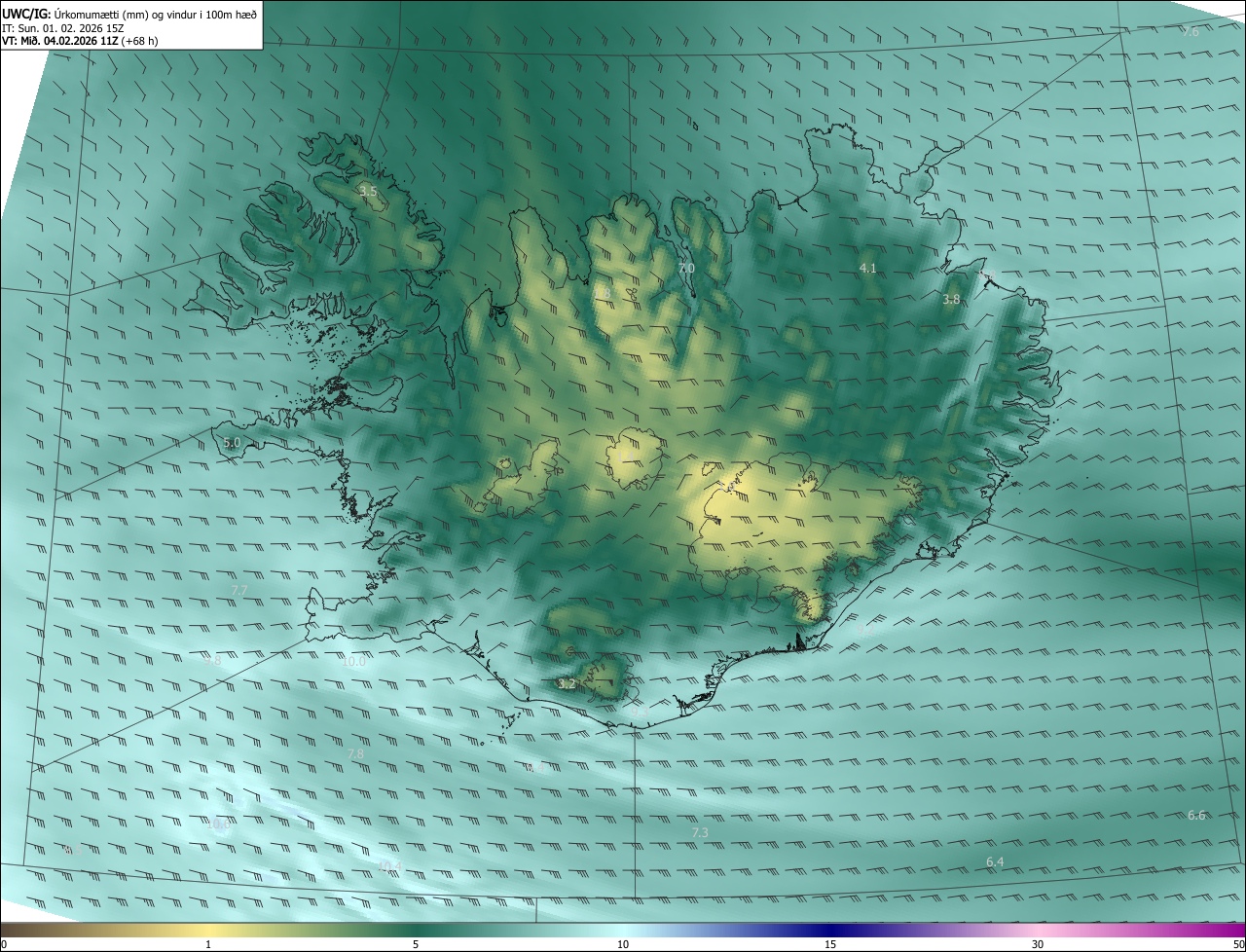Click the colorbar tick label 5

pos(416,944)
